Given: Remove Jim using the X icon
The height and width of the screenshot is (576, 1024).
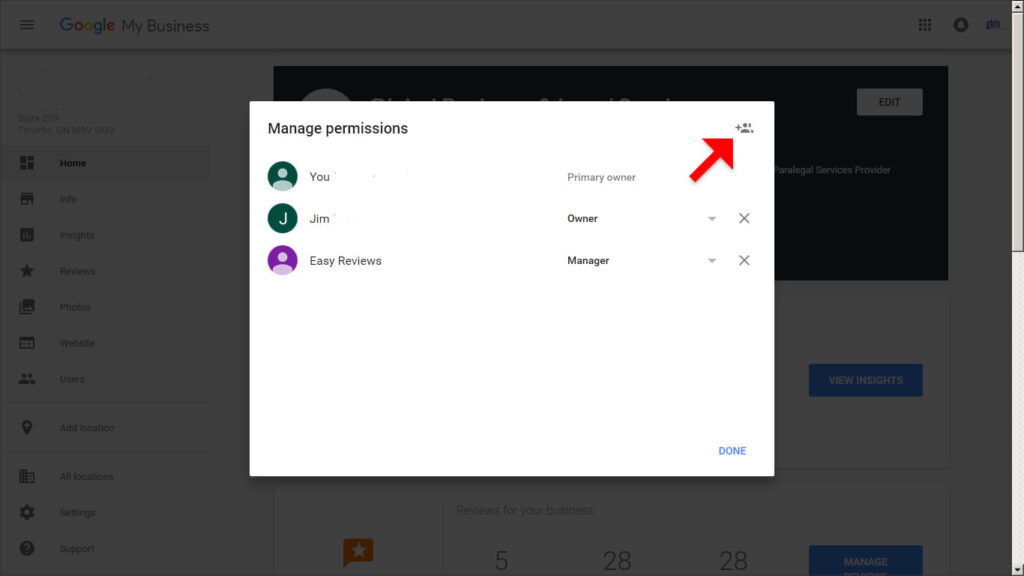Looking at the screenshot, I should [744, 218].
